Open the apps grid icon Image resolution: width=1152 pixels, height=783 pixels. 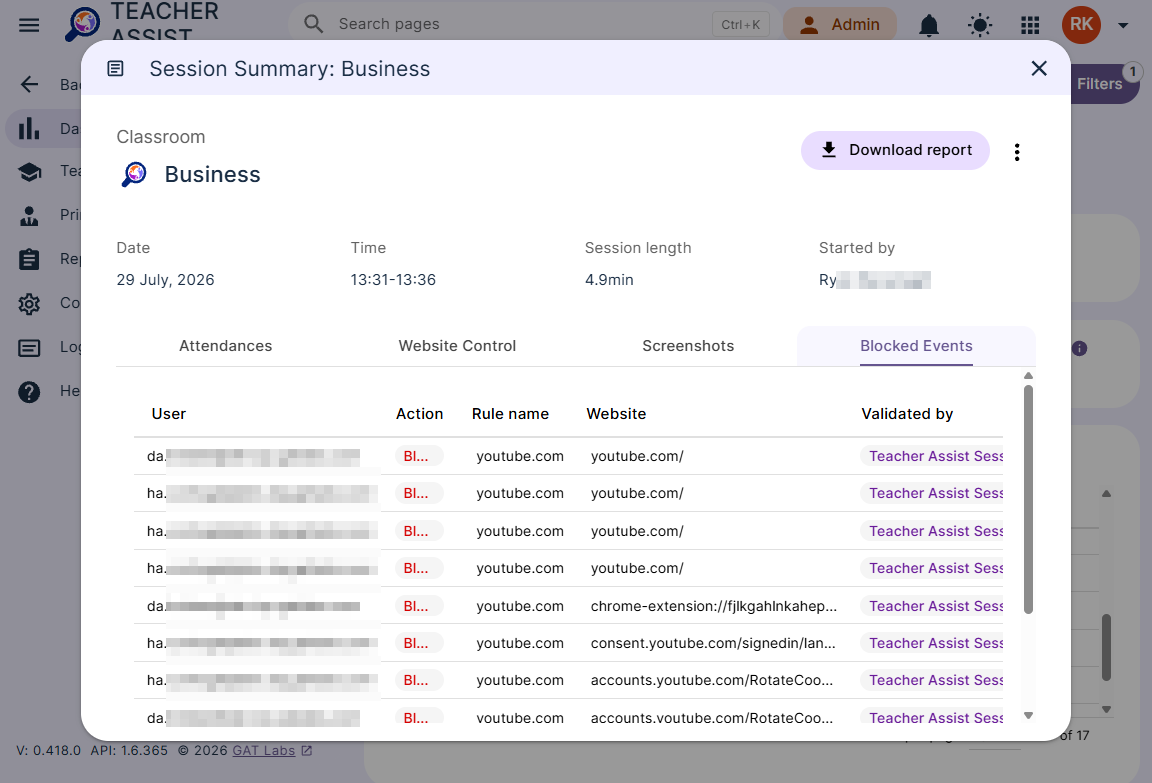click(x=1030, y=25)
